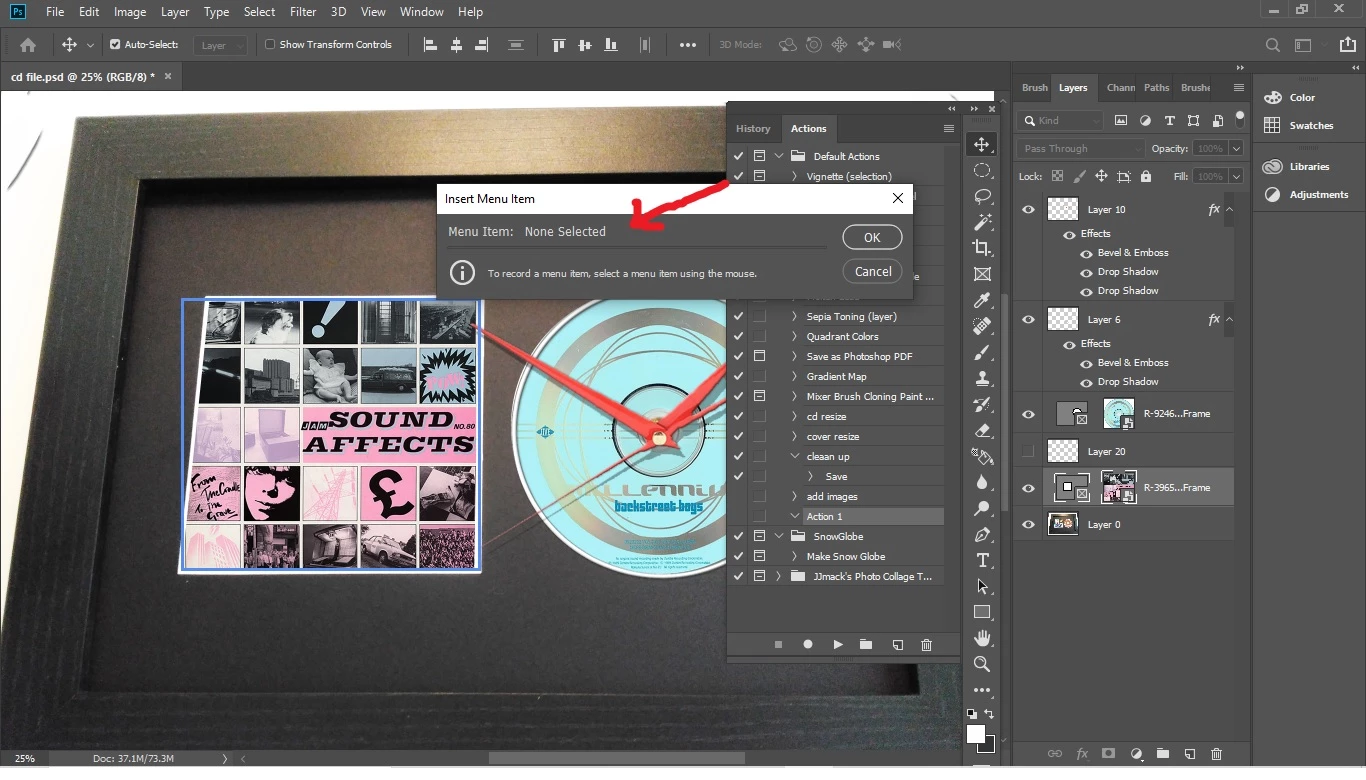1366x780 pixels.
Task: Select the Dodge tool
Action: (x=982, y=508)
